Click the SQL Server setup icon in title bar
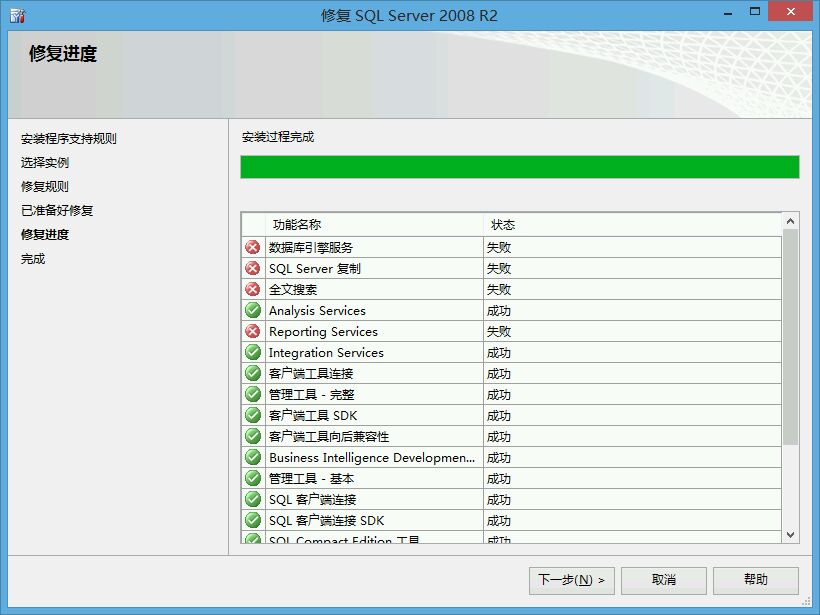Screen dimensions: 820x615 (17, 16)
